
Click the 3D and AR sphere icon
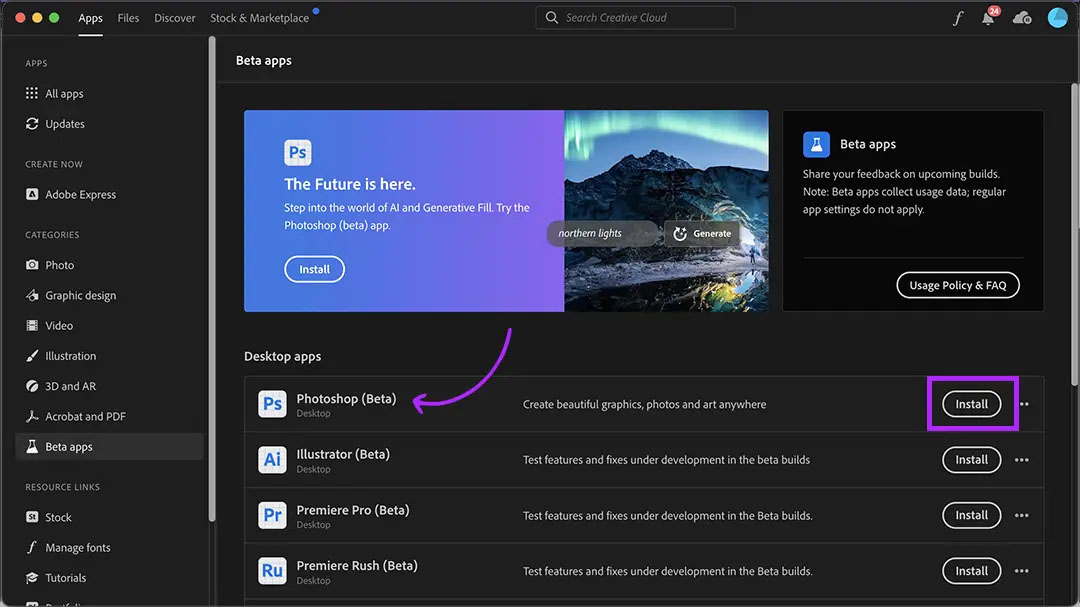point(32,386)
